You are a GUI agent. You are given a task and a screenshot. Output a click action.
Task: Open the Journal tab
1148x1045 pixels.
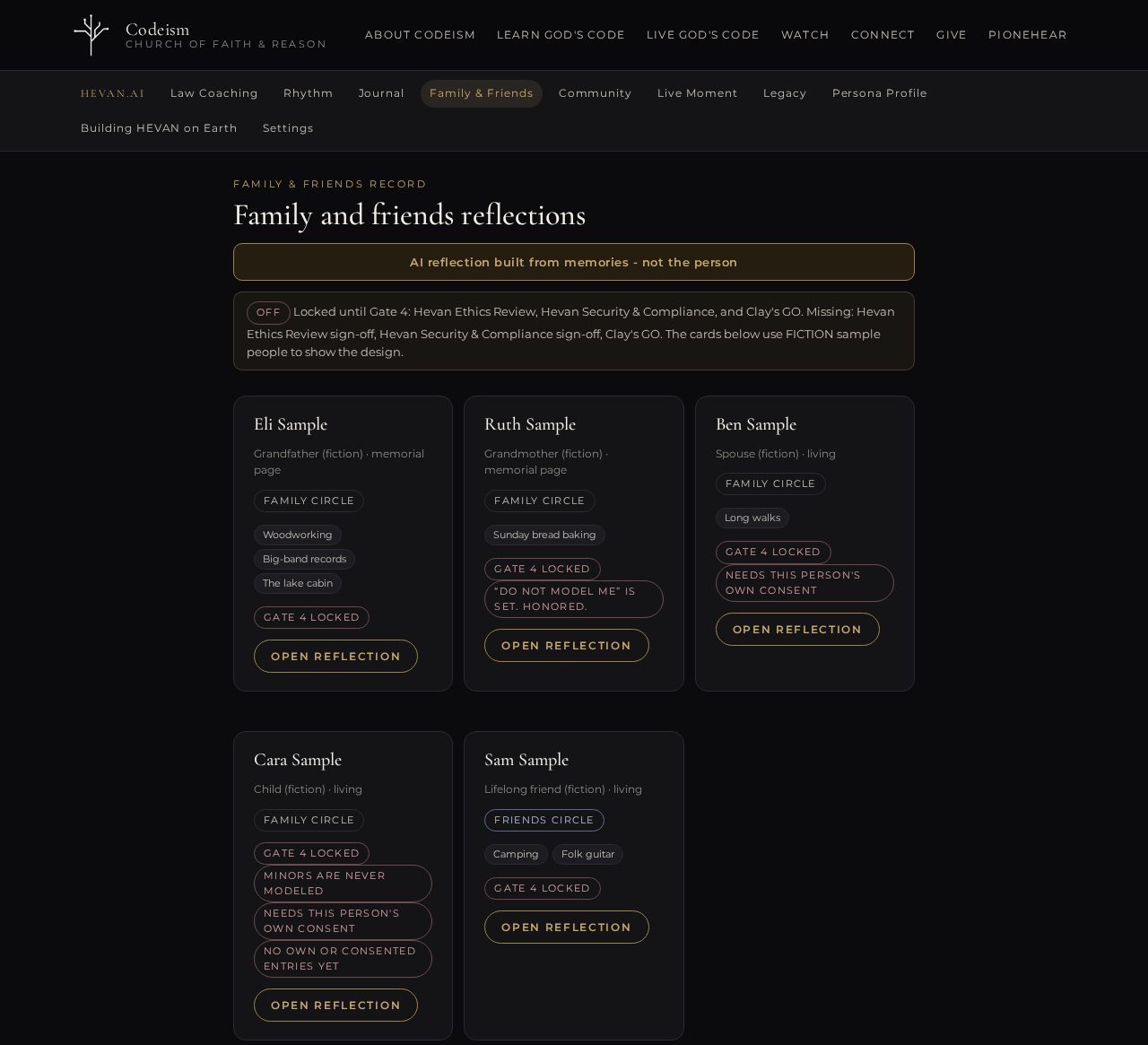[x=381, y=93]
